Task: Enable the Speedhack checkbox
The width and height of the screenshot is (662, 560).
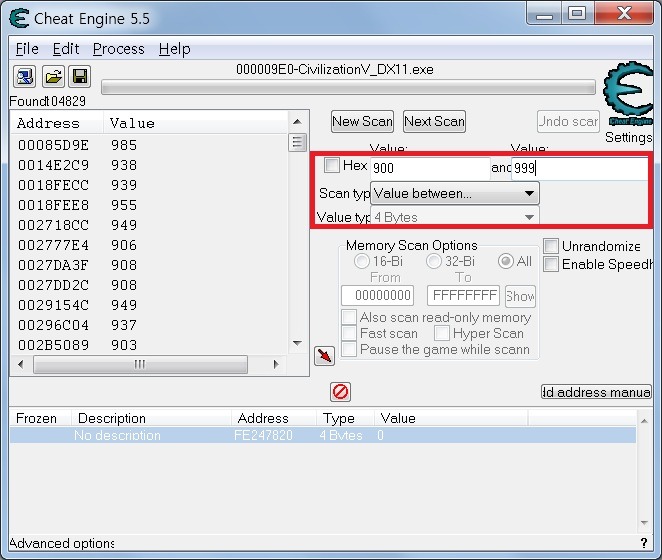Action: click(551, 264)
